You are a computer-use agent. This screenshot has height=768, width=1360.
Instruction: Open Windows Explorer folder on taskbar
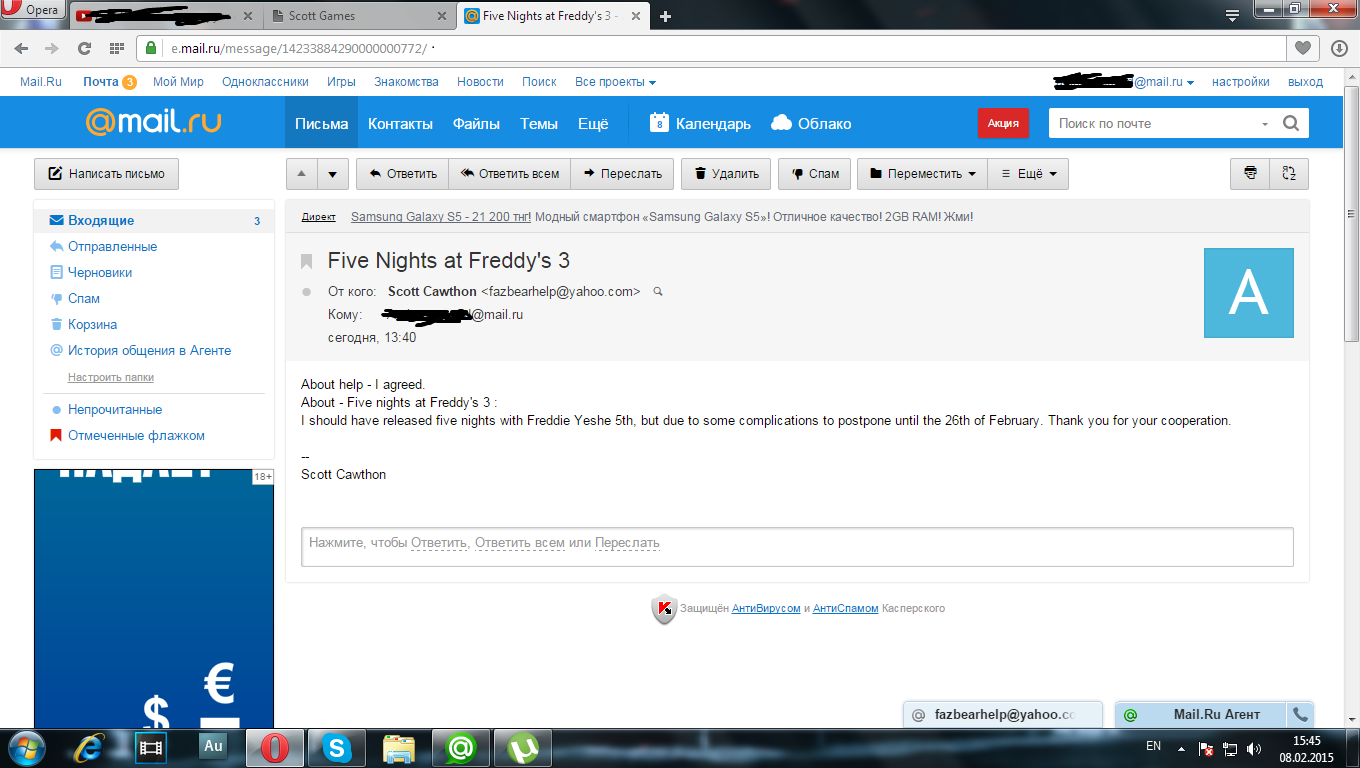(399, 748)
